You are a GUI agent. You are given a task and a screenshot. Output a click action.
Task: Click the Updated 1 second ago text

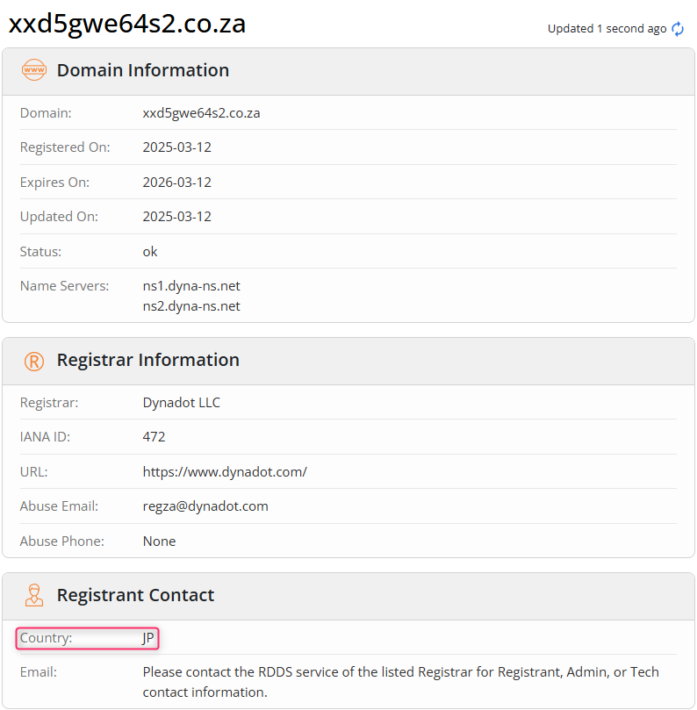(x=606, y=29)
